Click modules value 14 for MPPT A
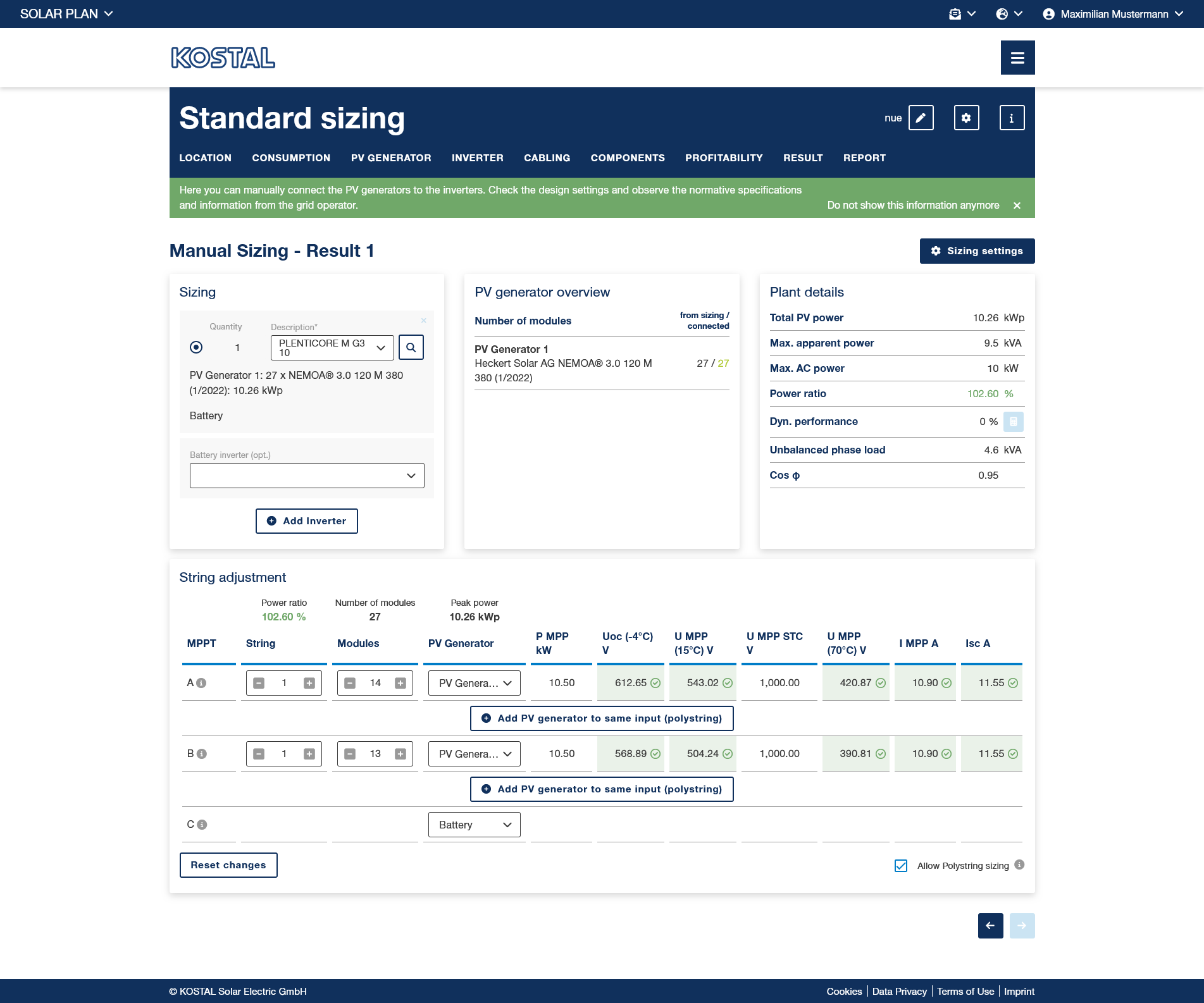This screenshot has width=1204, height=1003. click(x=375, y=683)
